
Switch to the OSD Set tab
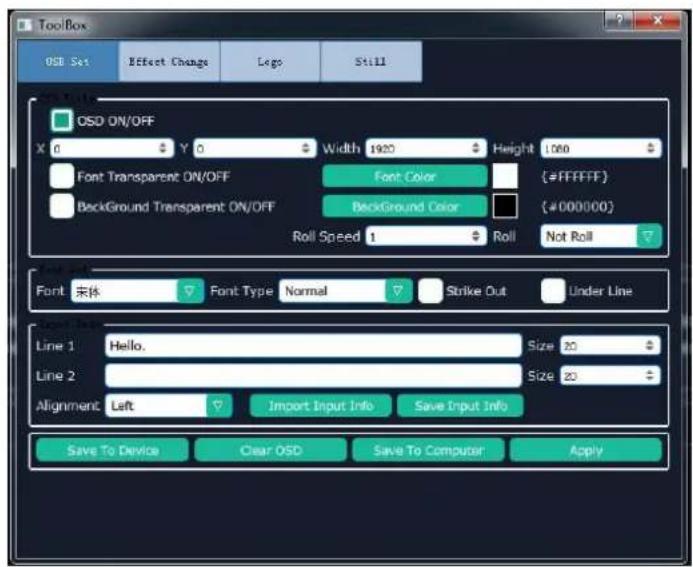(x=68, y=61)
